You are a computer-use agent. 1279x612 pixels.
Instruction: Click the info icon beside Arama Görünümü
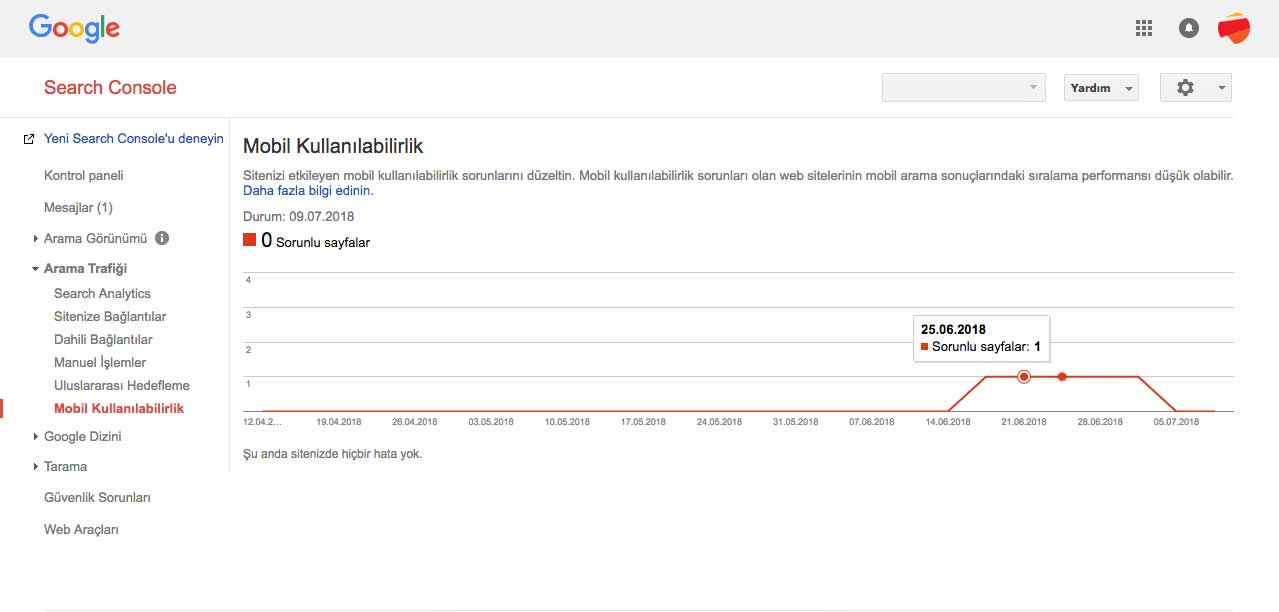[x=162, y=238]
